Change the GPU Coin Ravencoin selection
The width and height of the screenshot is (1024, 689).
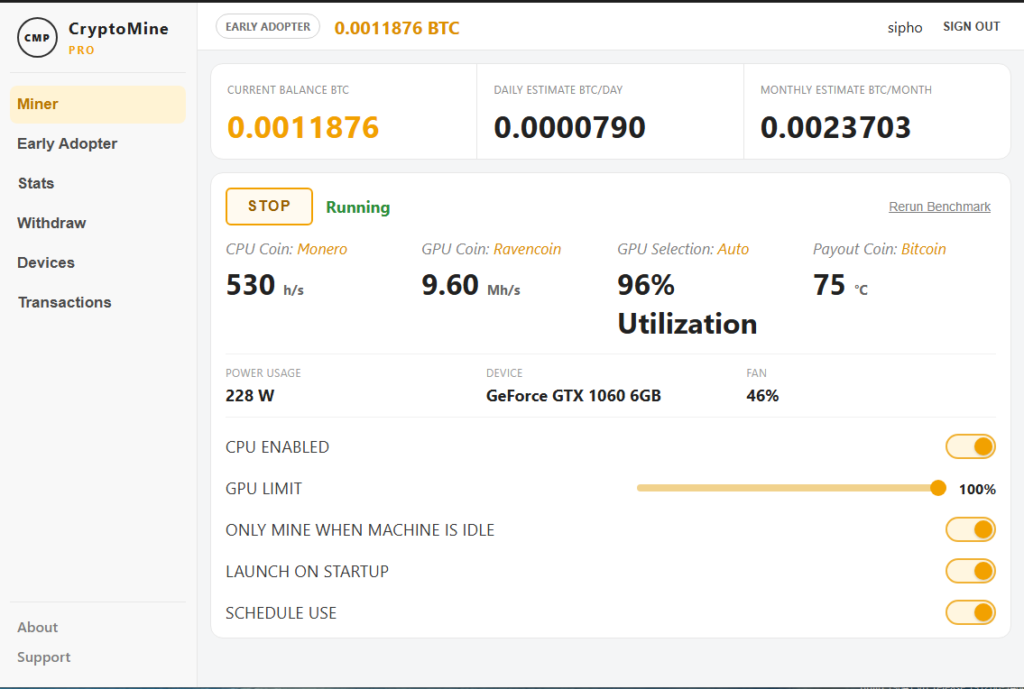527,249
